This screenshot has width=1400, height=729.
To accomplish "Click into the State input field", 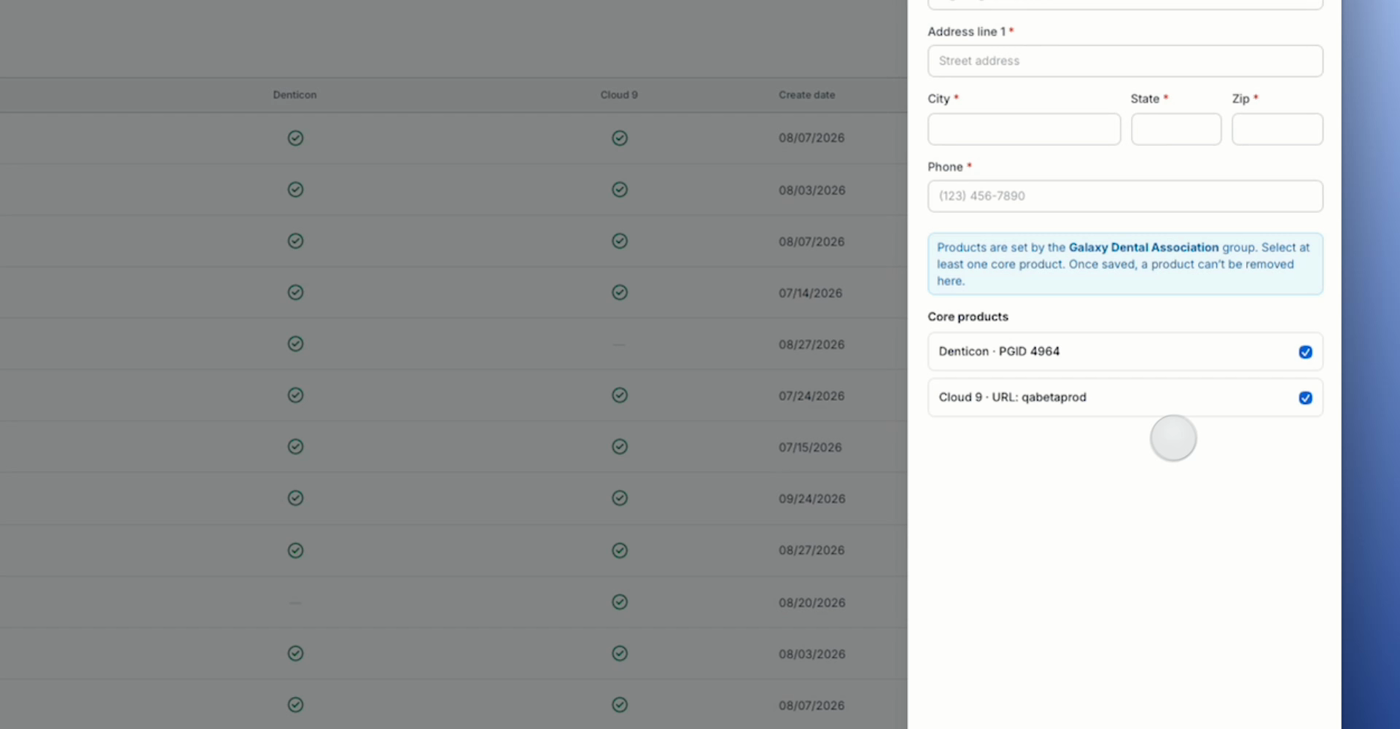I will 1176,129.
